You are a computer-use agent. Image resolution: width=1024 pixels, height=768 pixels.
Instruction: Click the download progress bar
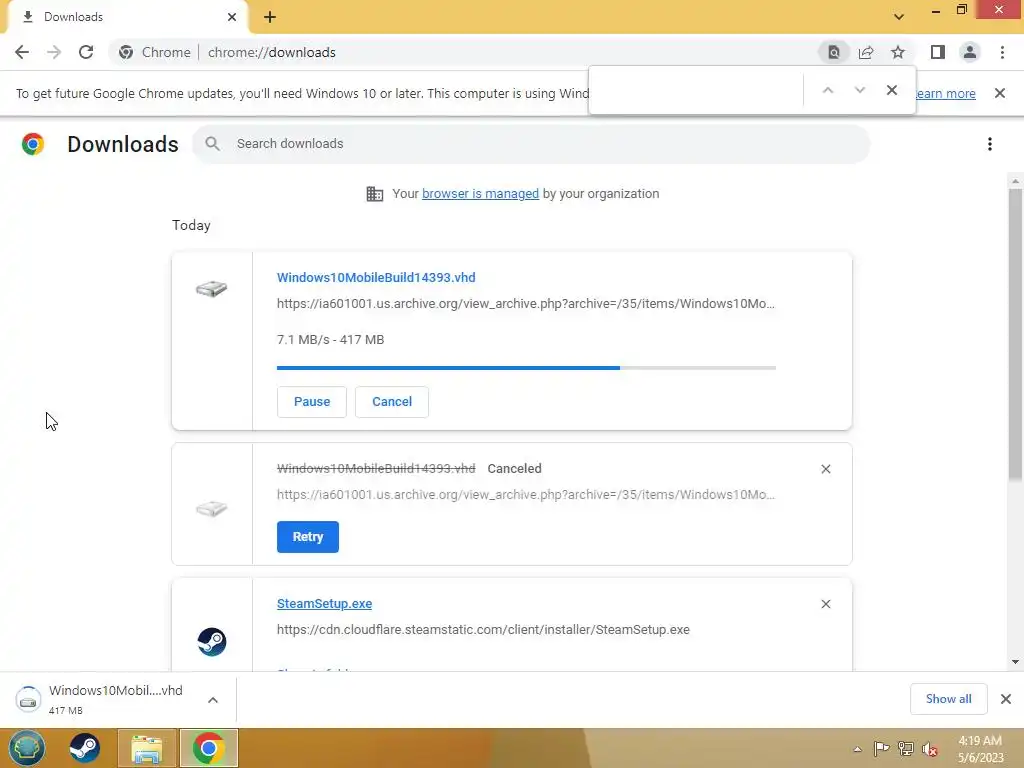[526, 368]
